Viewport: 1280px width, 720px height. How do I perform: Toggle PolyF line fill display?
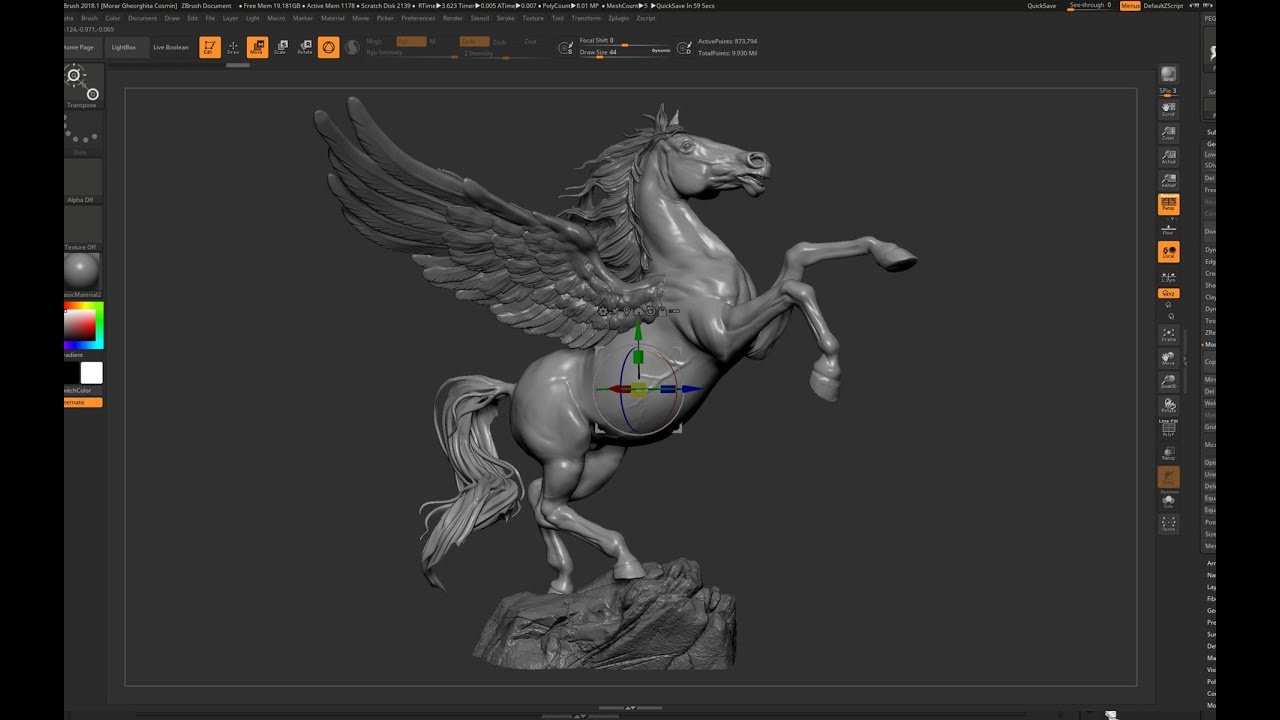tap(1168, 429)
